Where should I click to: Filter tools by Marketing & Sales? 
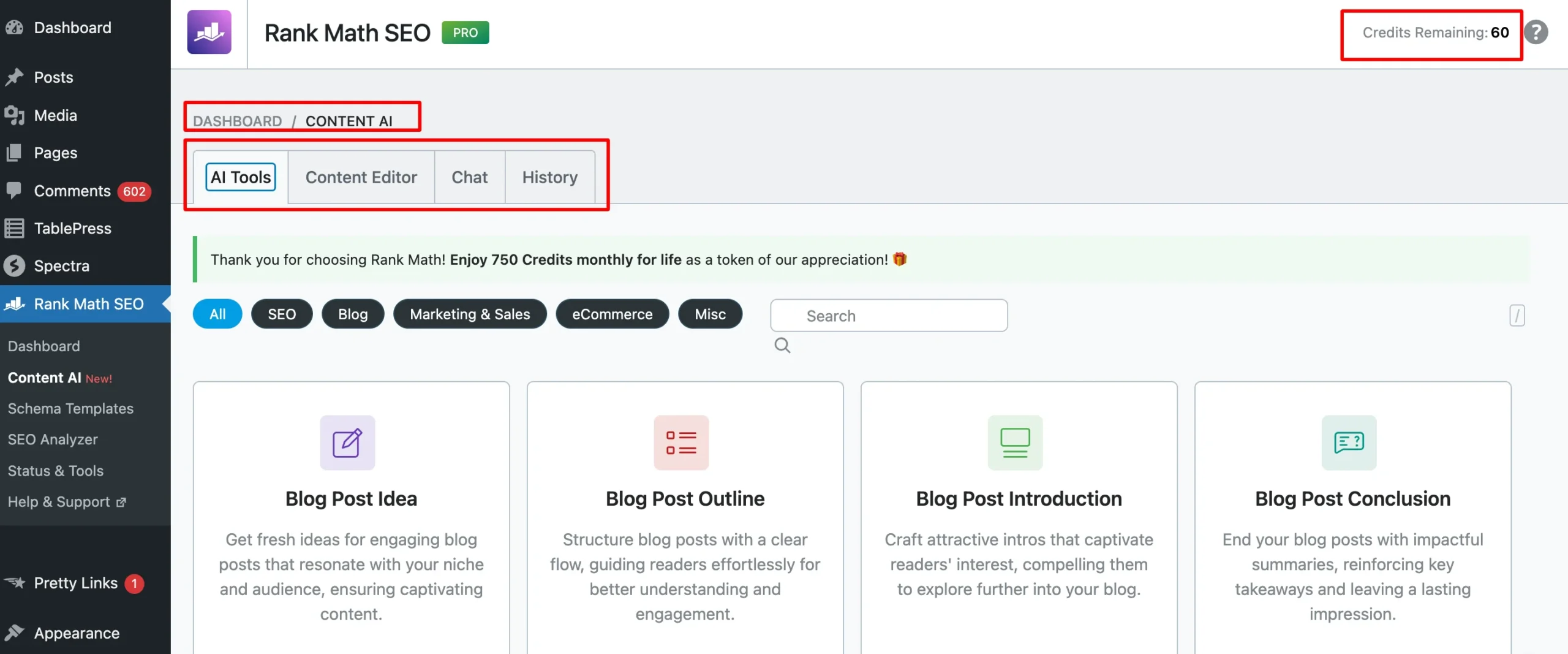470,314
